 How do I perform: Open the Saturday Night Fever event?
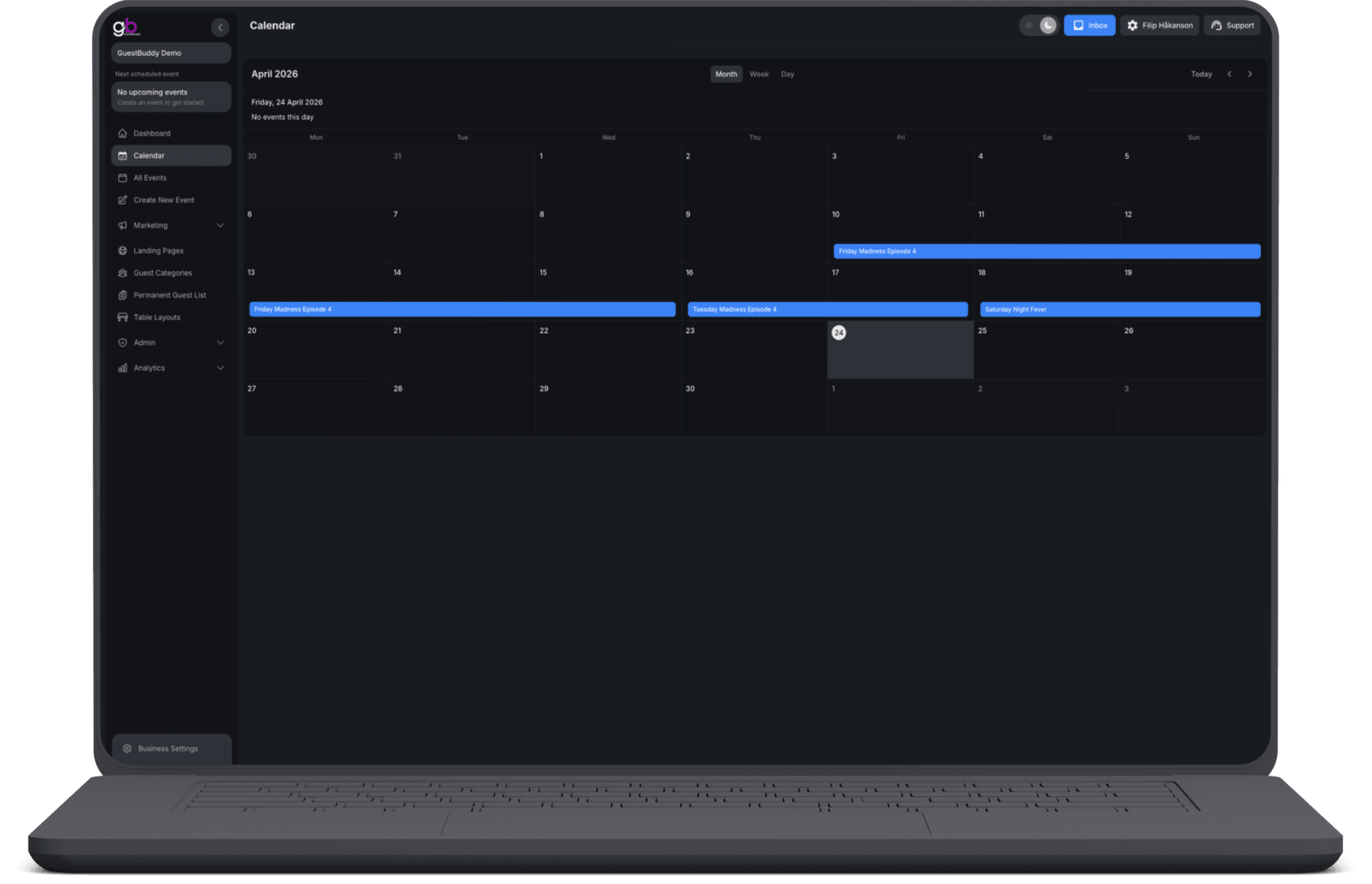pos(1119,309)
